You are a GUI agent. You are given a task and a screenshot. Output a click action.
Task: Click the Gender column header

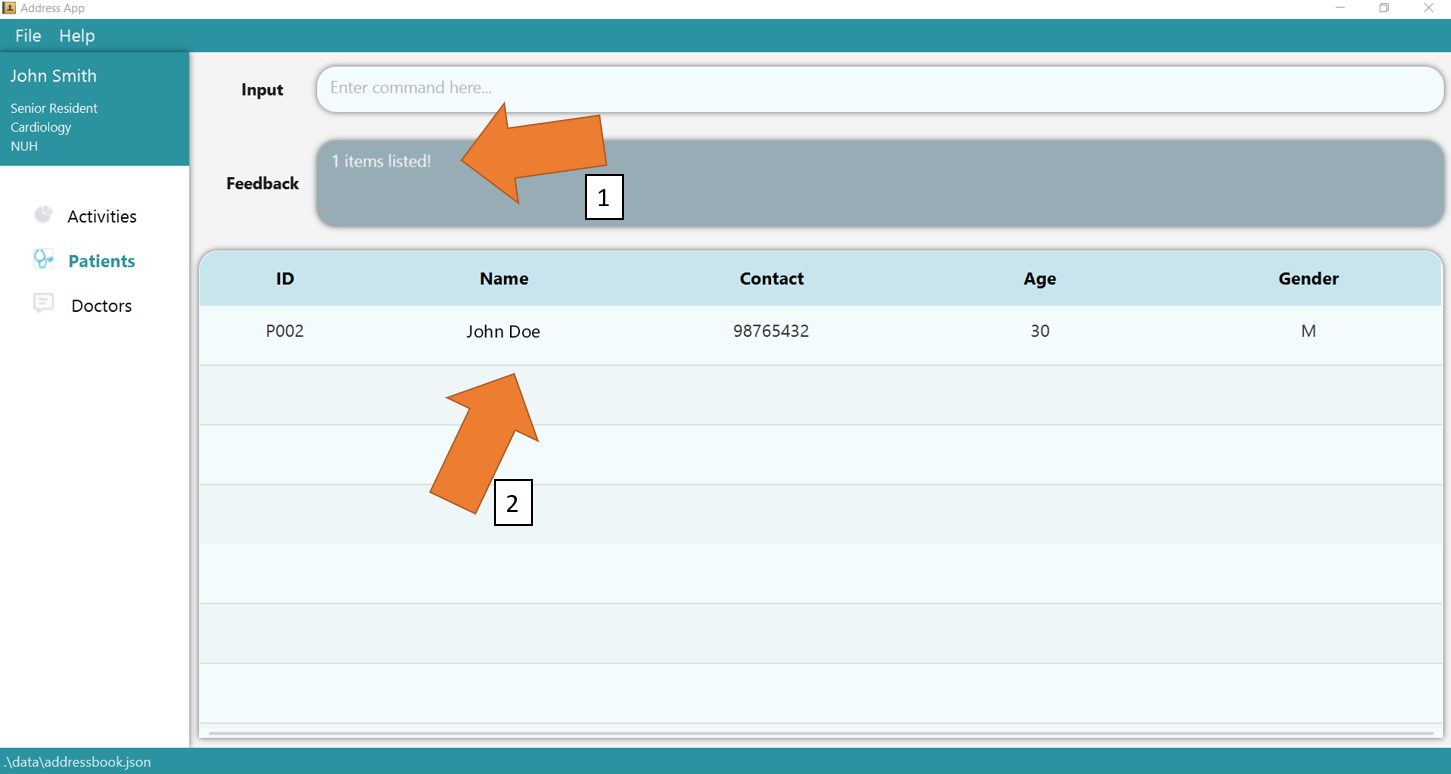[x=1308, y=279]
